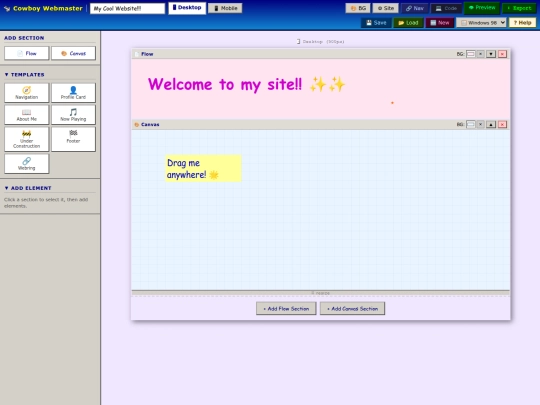Insert the Under Construction template
The height and width of the screenshot is (405, 540).
point(27,139)
